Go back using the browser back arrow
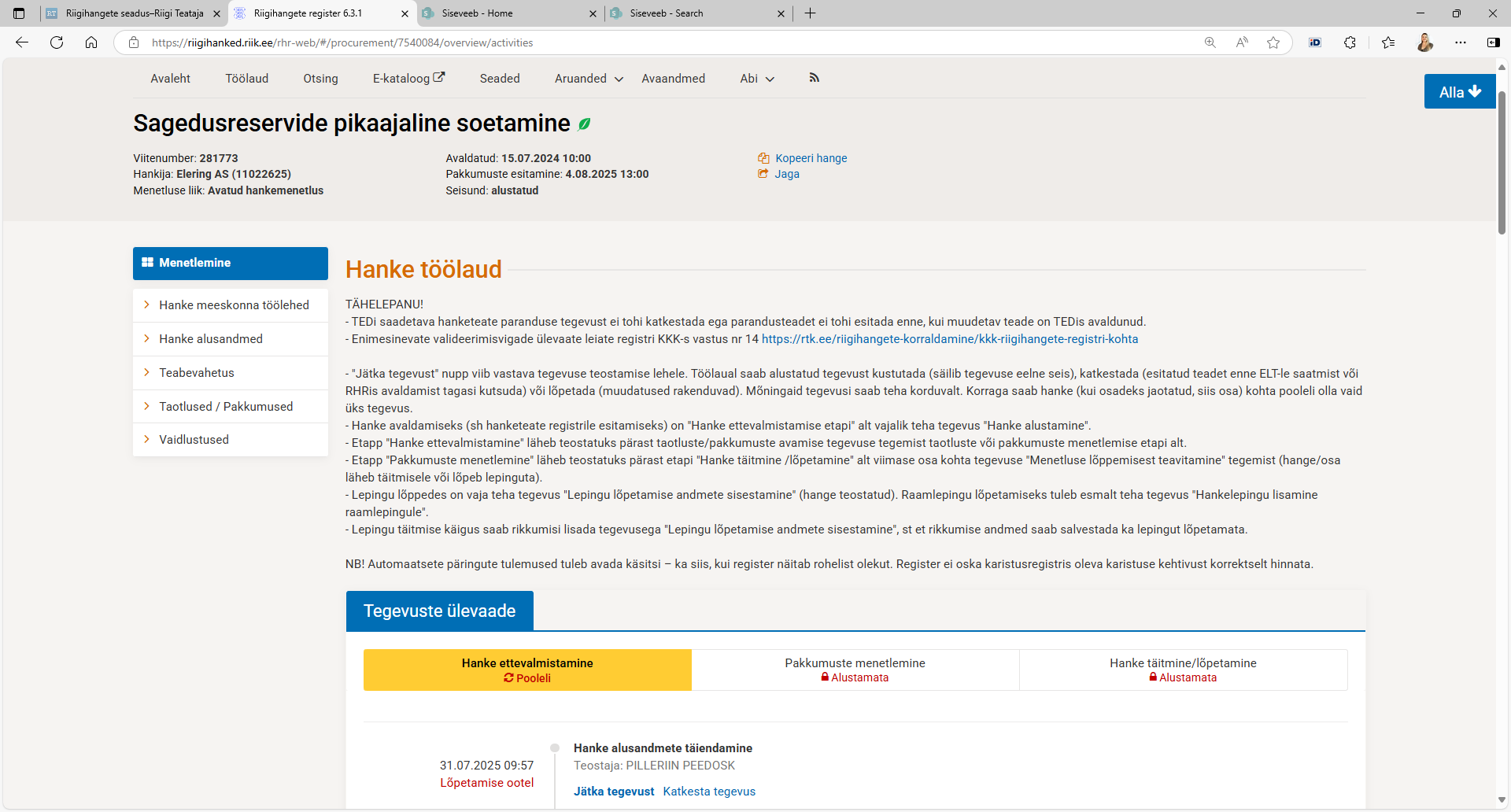 [22, 42]
